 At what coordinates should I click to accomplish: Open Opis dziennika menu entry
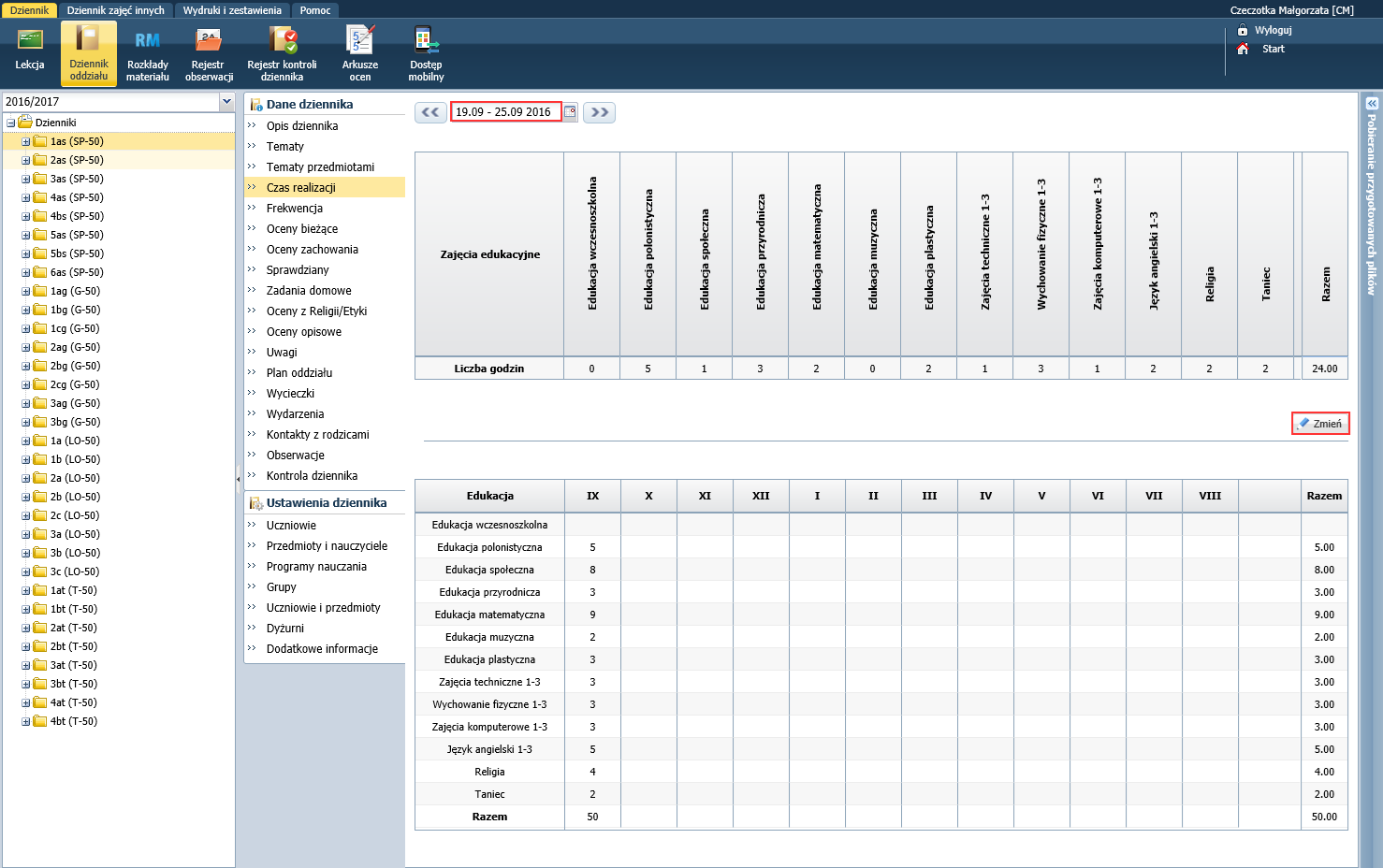[302, 126]
